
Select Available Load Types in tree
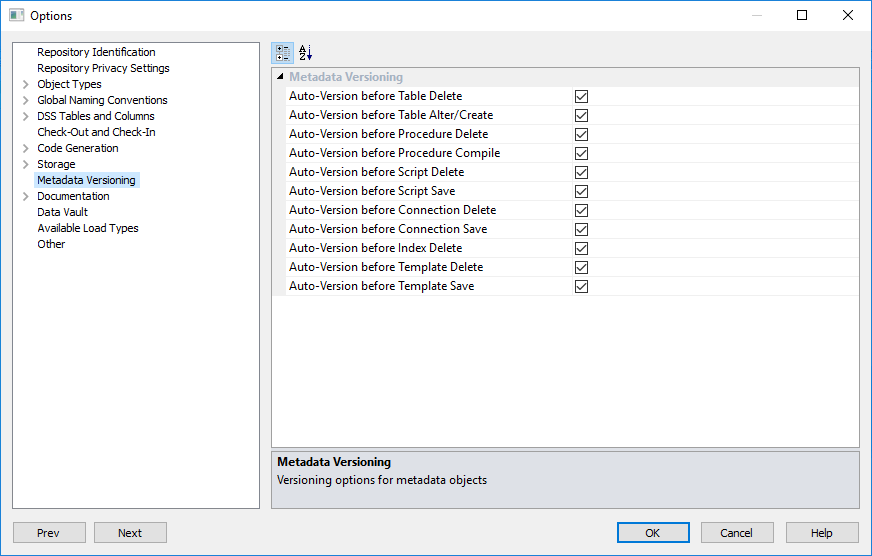coord(88,228)
